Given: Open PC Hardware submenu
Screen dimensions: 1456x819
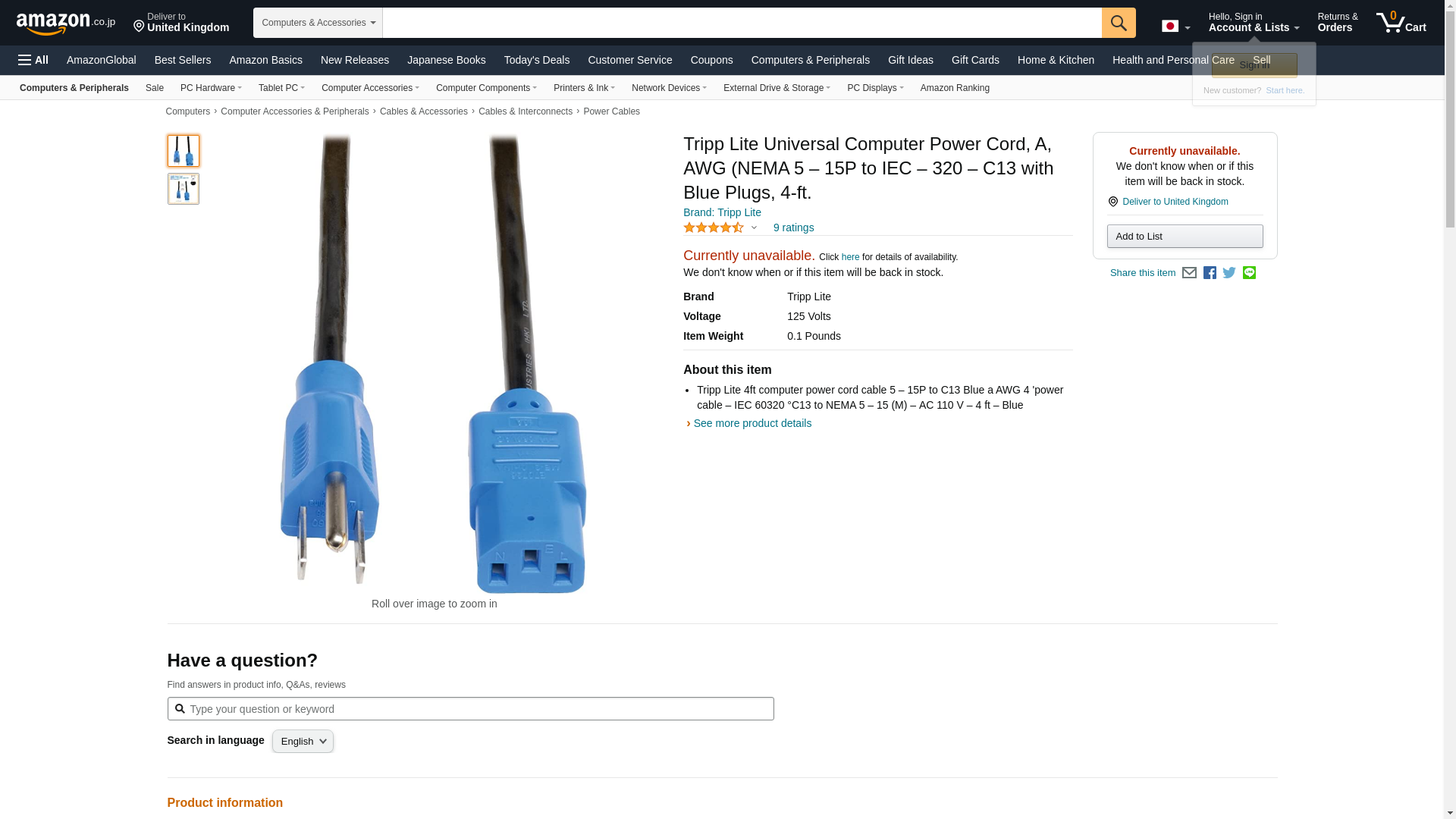Looking at the screenshot, I should 211,88.
